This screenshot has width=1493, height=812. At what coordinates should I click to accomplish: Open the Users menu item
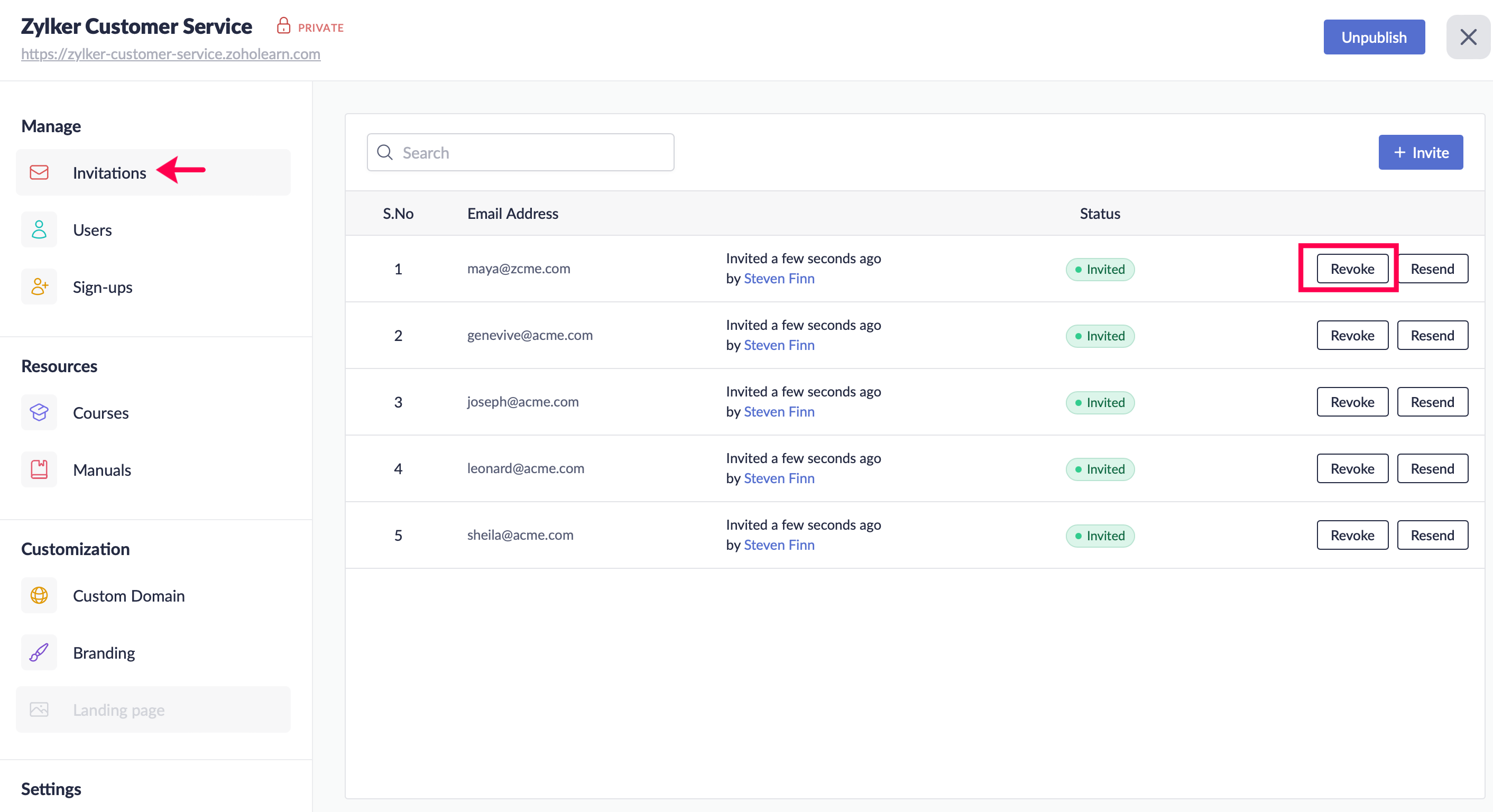point(92,230)
